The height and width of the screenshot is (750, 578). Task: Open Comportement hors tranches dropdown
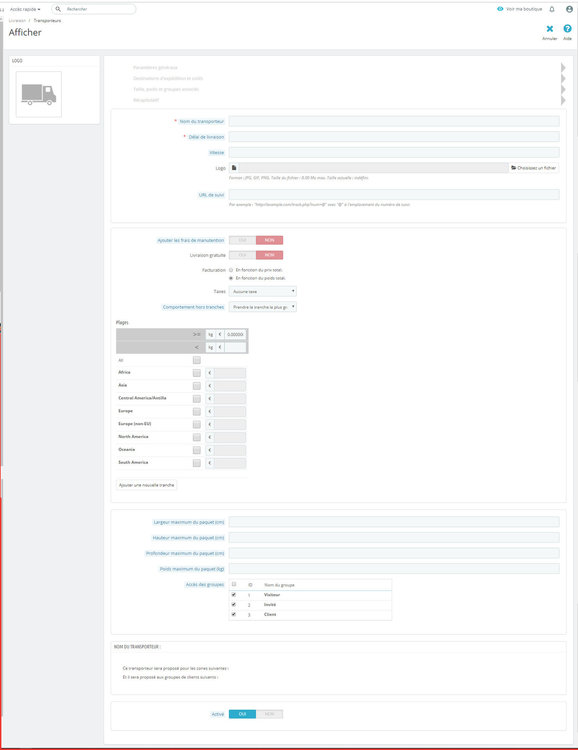pyautogui.click(x=263, y=307)
